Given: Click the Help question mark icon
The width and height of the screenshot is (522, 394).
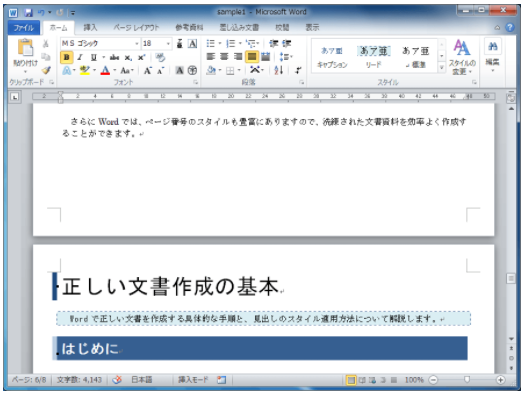Looking at the screenshot, I should tap(510, 27).
